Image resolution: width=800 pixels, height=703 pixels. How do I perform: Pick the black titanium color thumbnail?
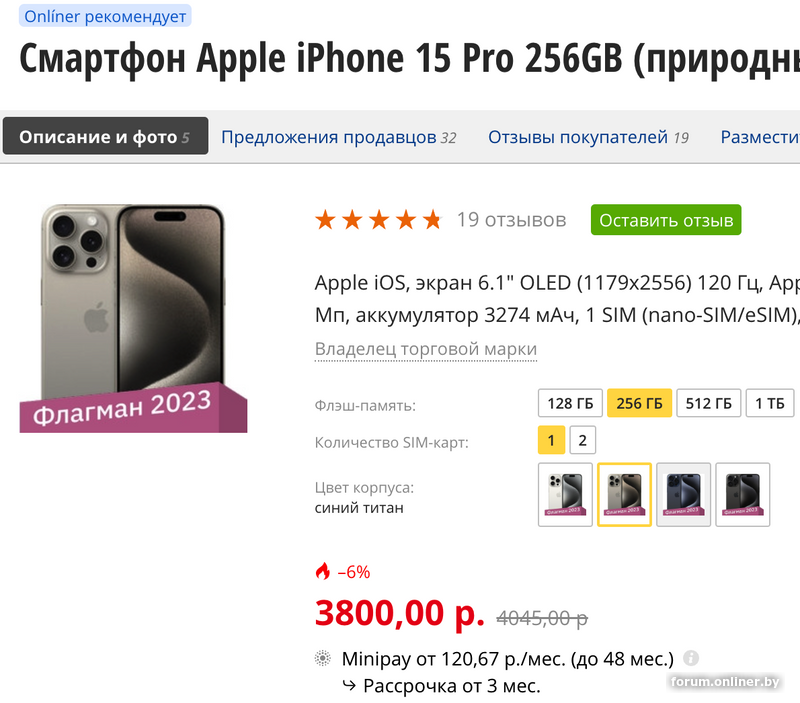coord(742,494)
